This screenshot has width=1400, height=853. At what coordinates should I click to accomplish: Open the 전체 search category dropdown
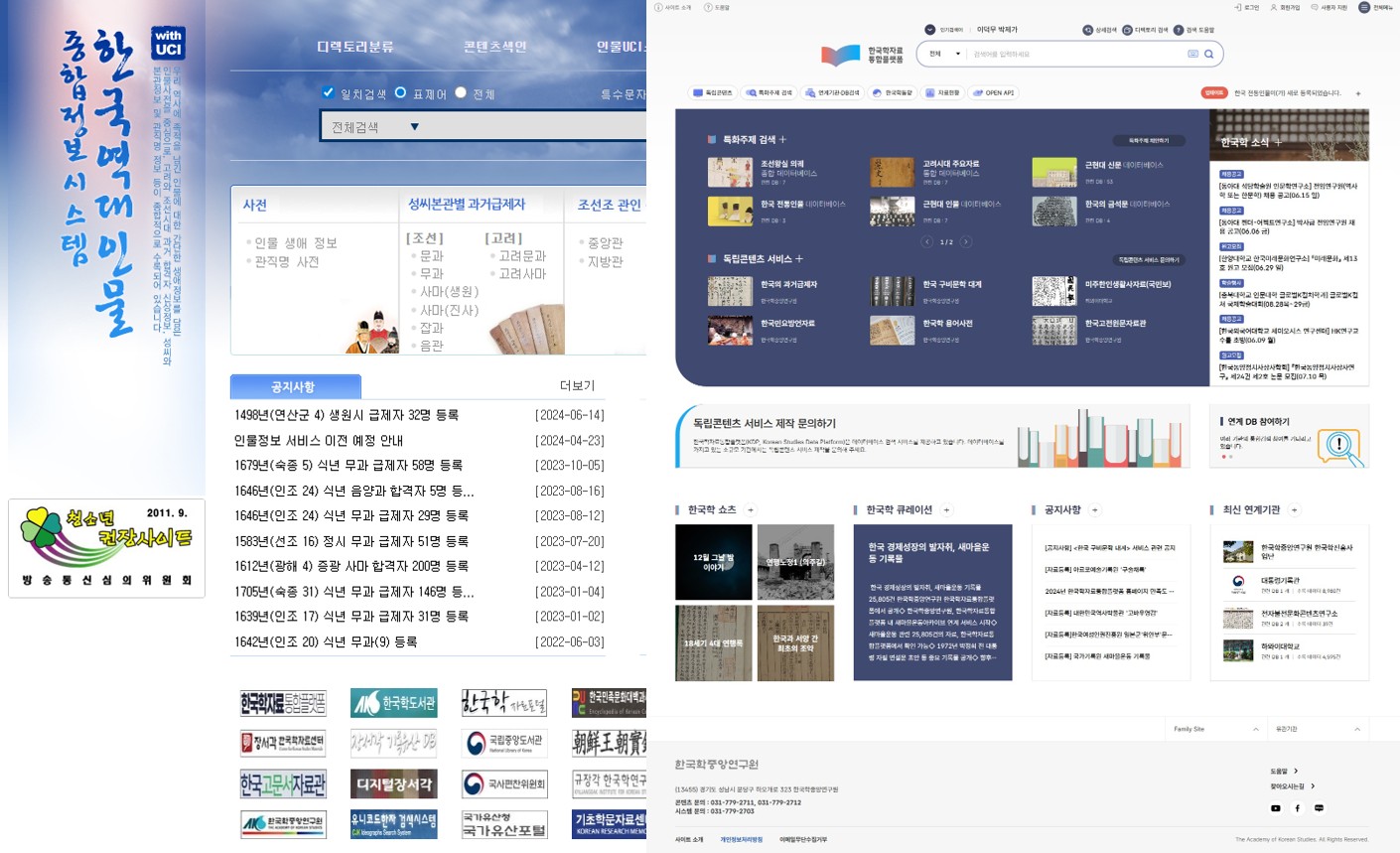(x=944, y=54)
